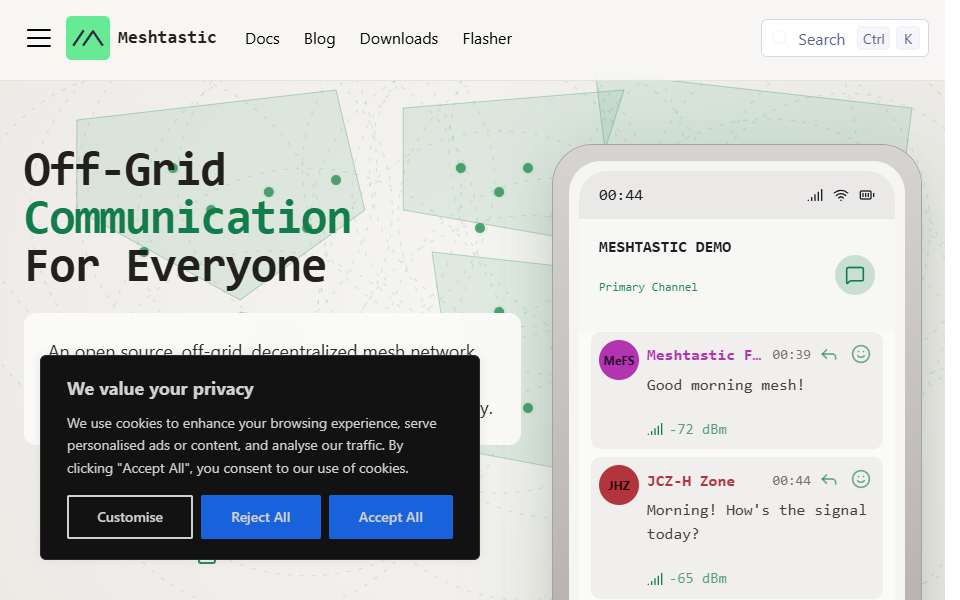
Task: Click the phone Wi-Fi status icon
Action: click(841, 195)
